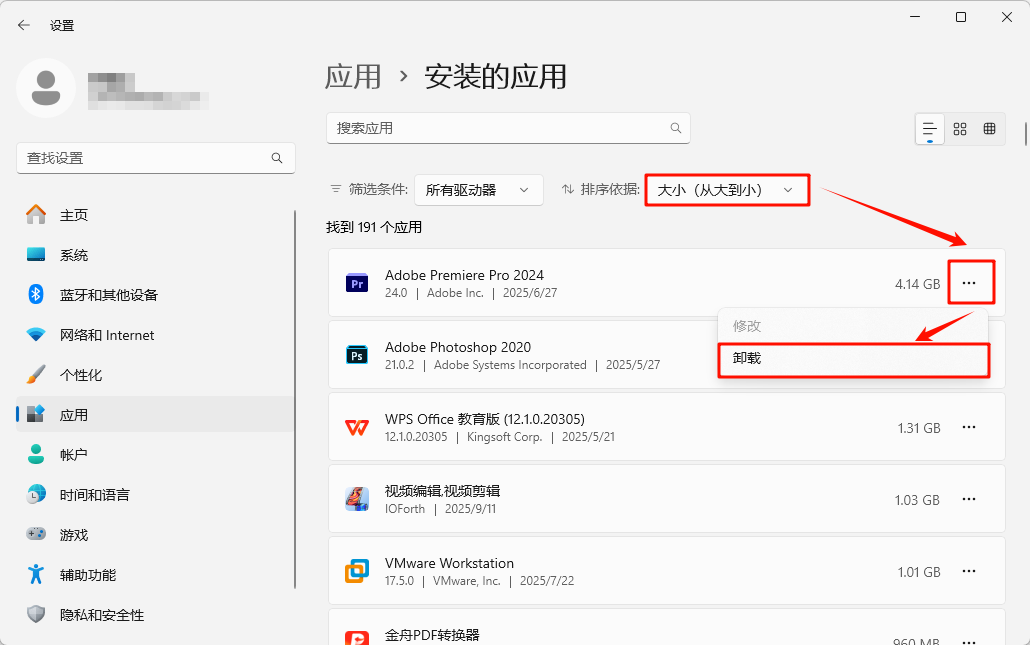
Task: Click the 1.31 GB size value
Action: point(919,428)
